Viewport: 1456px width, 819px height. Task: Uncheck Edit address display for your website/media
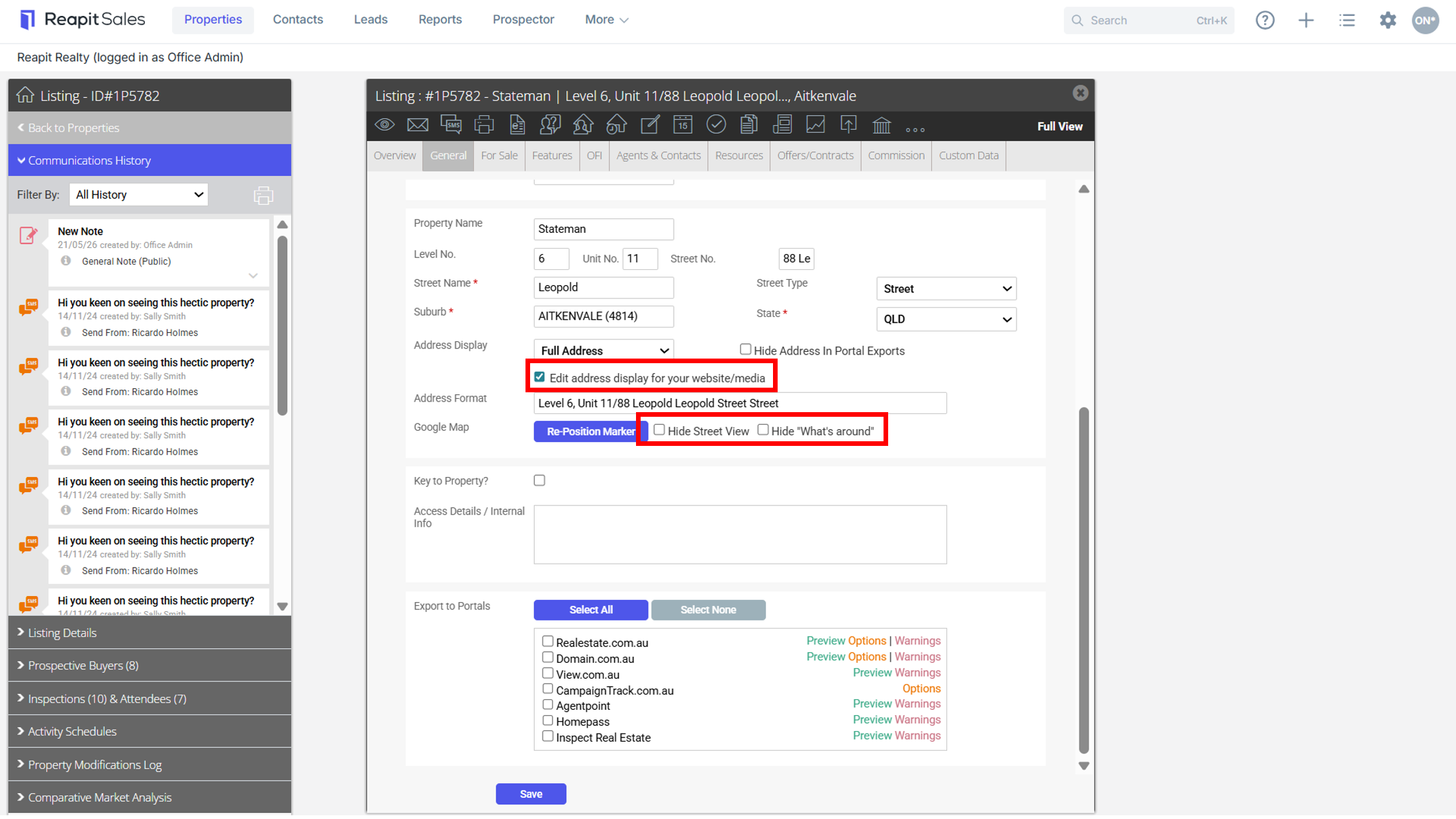pyautogui.click(x=539, y=377)
